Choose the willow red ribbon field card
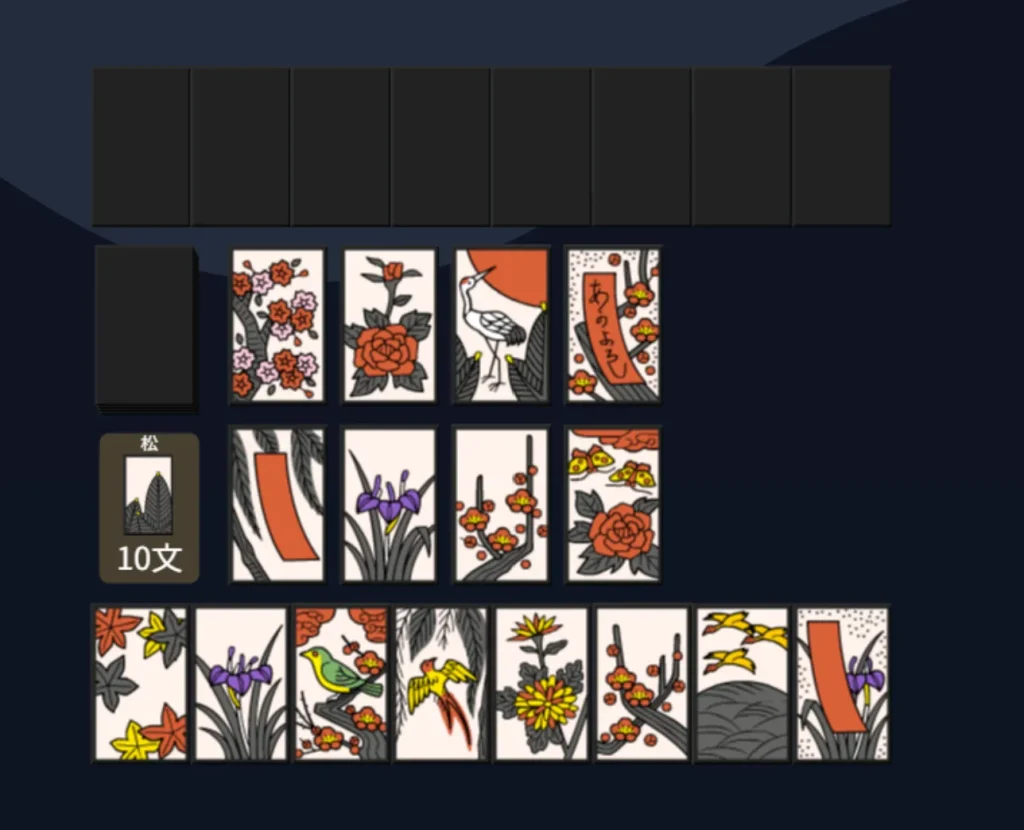 [x=278, y=504]
